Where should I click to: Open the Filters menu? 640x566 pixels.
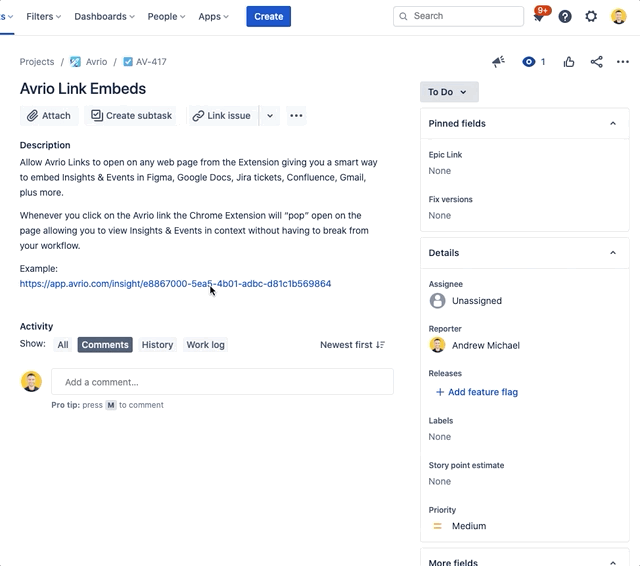coord(44,16)
